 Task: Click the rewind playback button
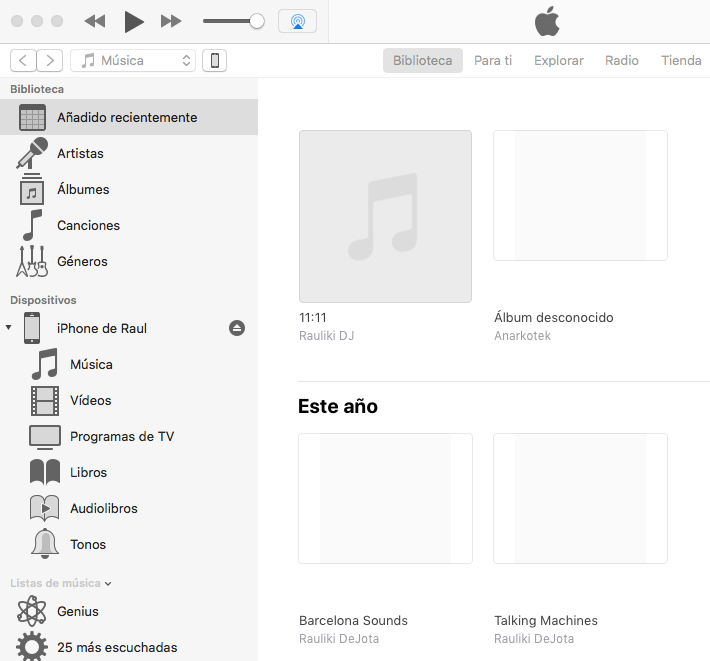tap(95, 21)
